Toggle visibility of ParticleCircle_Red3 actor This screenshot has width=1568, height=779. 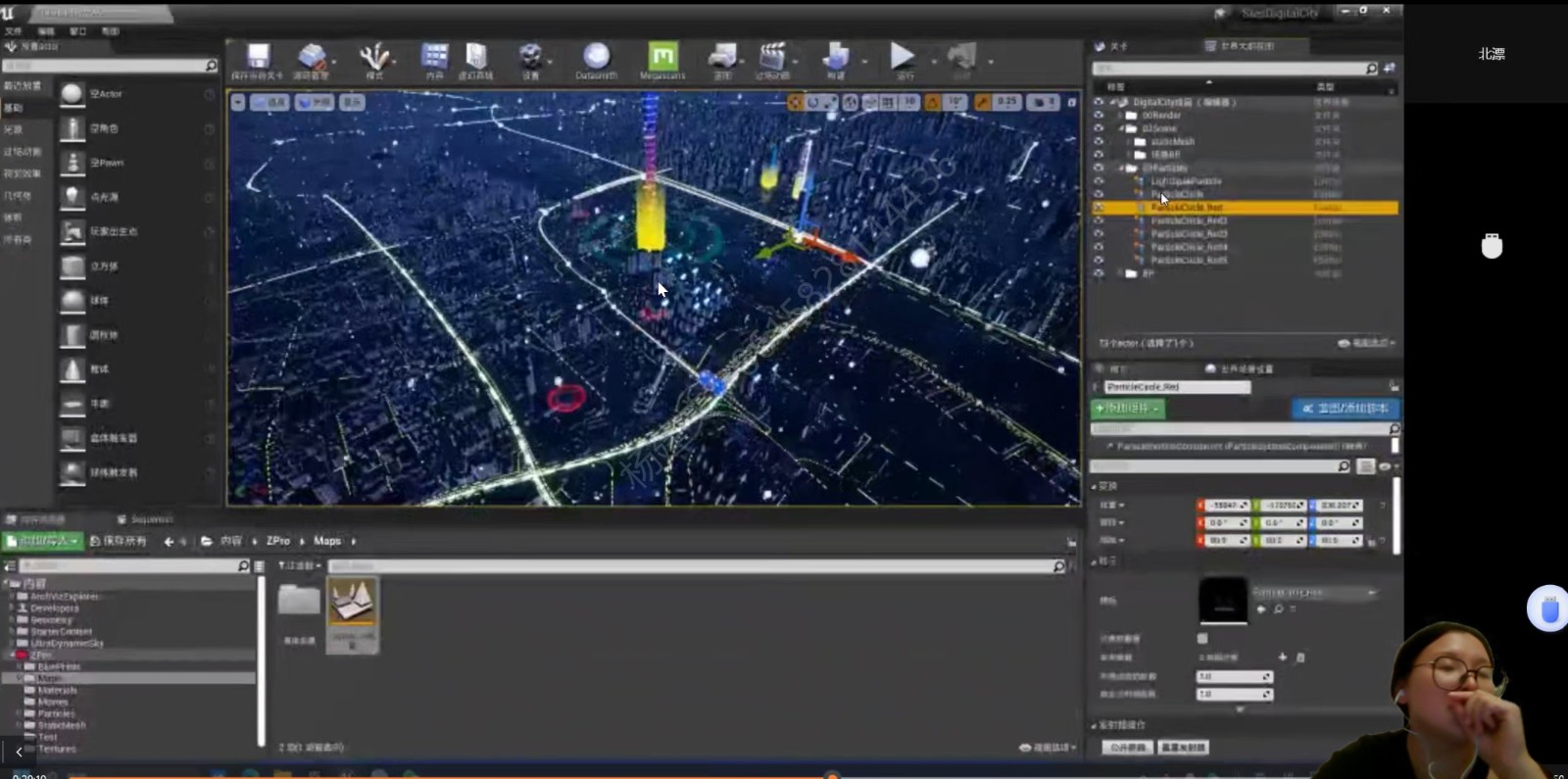[x=1099, y=234]
